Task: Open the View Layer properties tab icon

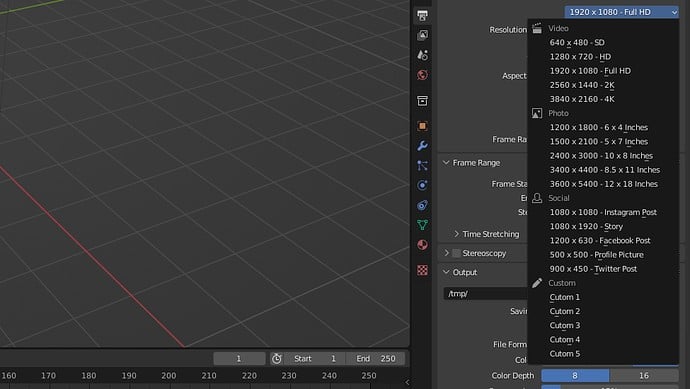Action: point(422,35)
